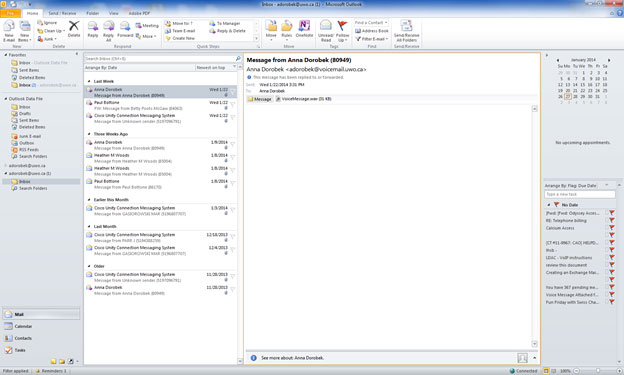The height and width of the screenshot is (375, 624).
Task: Switch to Calendar navigation
Action: [x=41, y=326]
